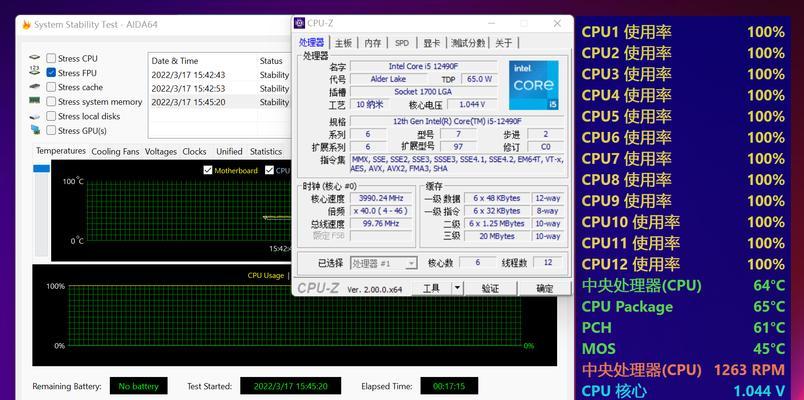804x400 pixels.
Task: Click the cache chip icon beside Stress cache
Action: coord(34,87)
